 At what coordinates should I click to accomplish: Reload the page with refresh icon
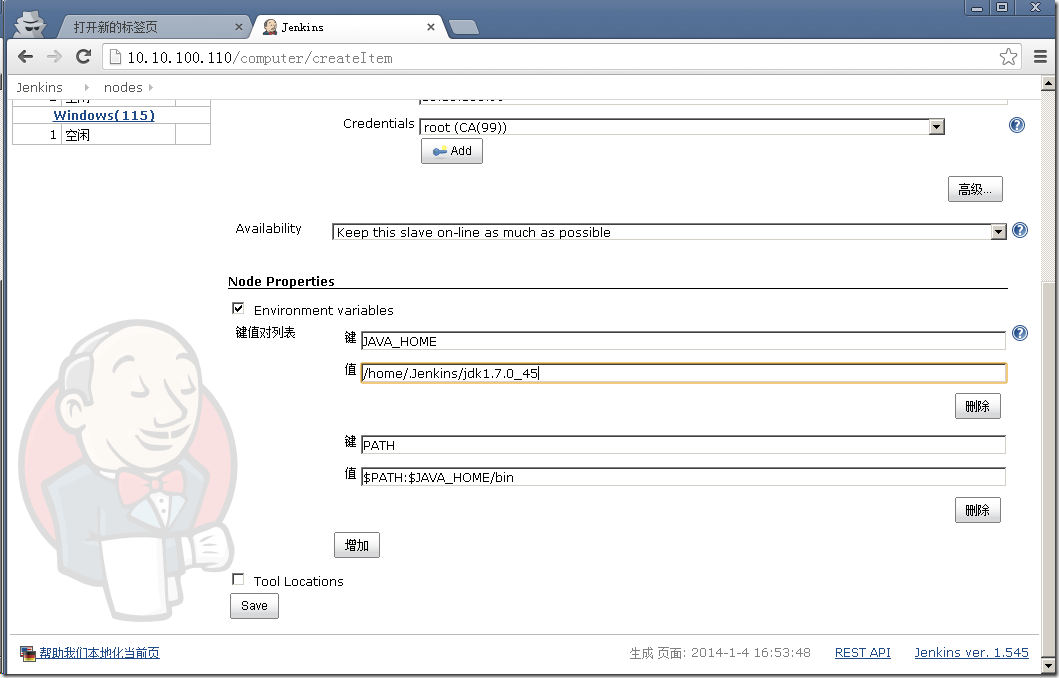pyautogui.click(x=83, y=57)
